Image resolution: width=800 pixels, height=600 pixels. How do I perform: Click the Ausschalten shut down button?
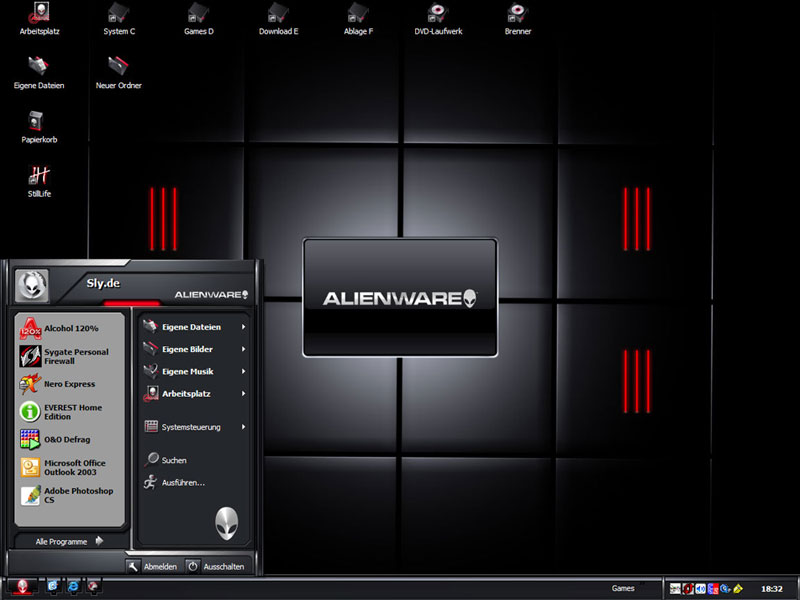(216, 566)
